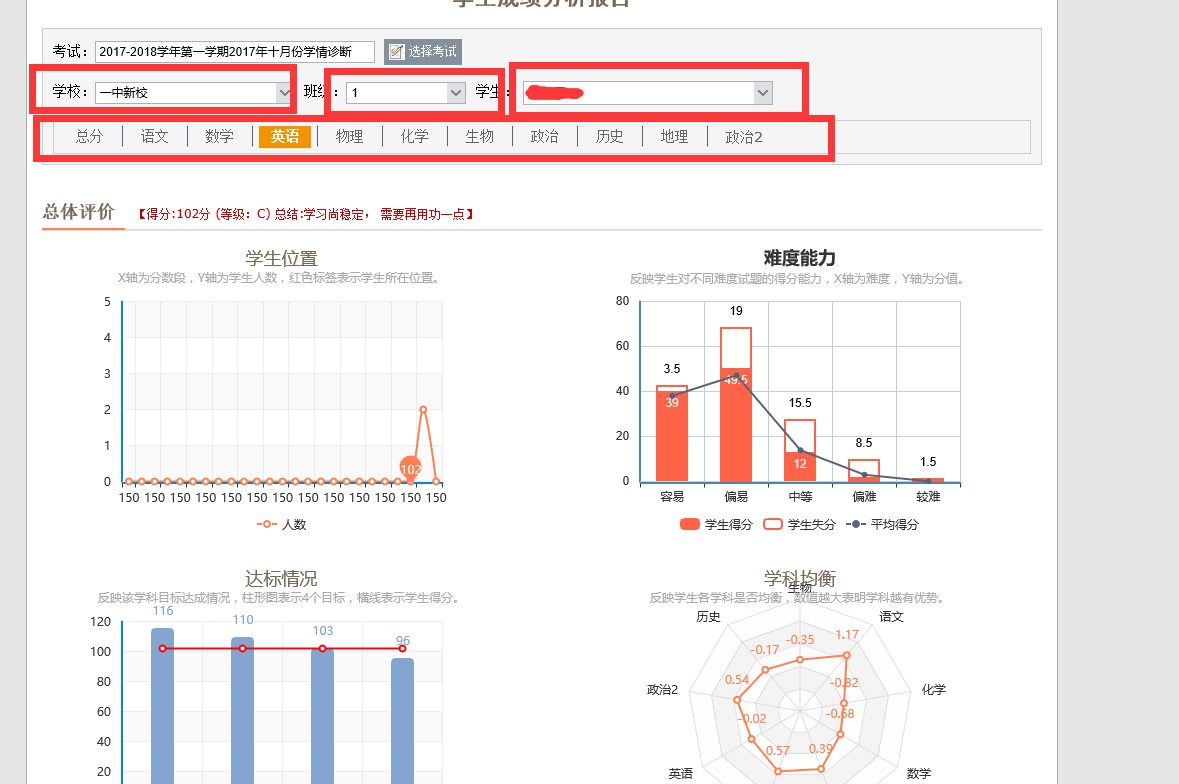Select the 语文 subject tab
This screenshot has height=784, width=1179.
[155, 137]
